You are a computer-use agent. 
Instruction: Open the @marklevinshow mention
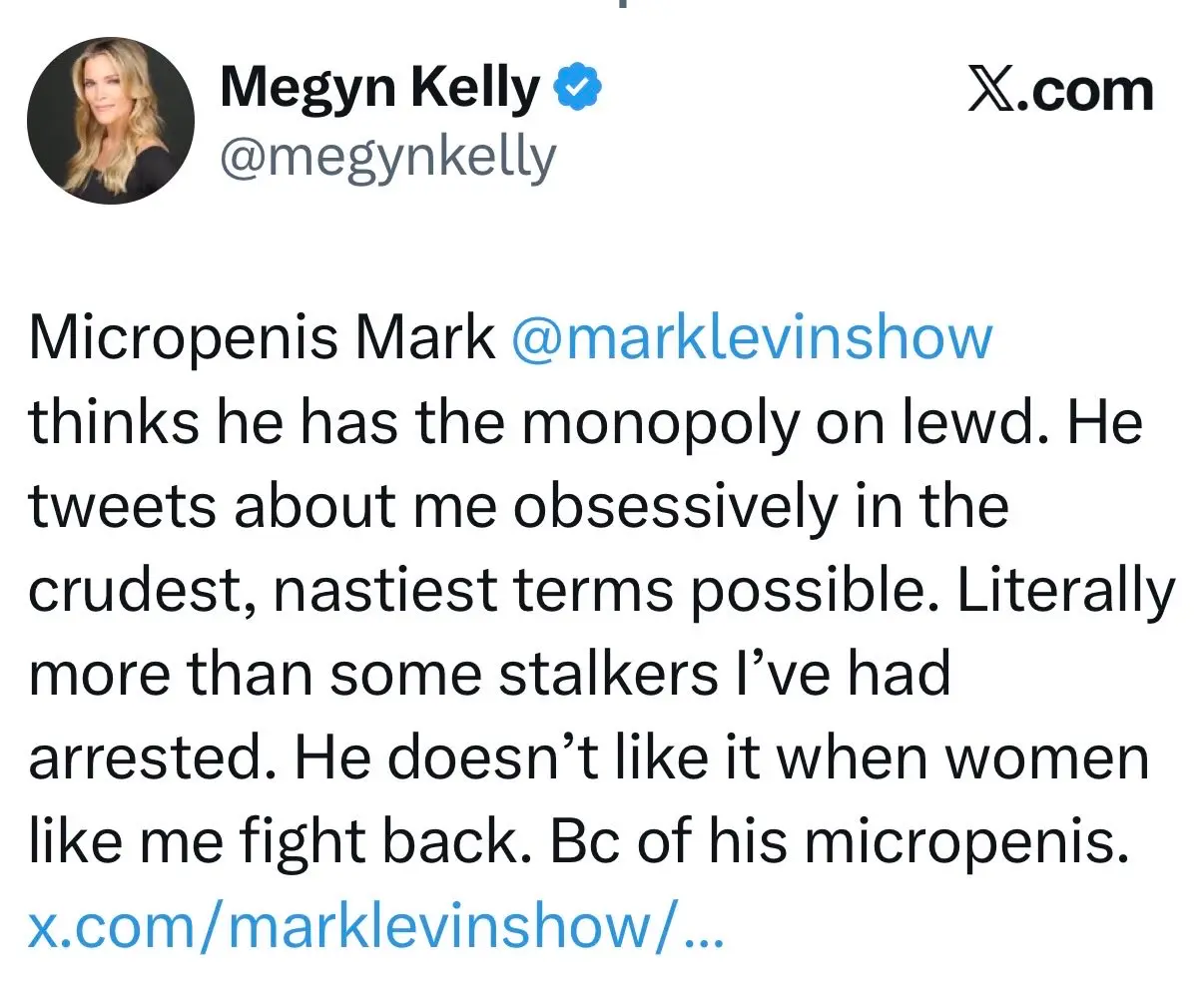tap(752, 338)
